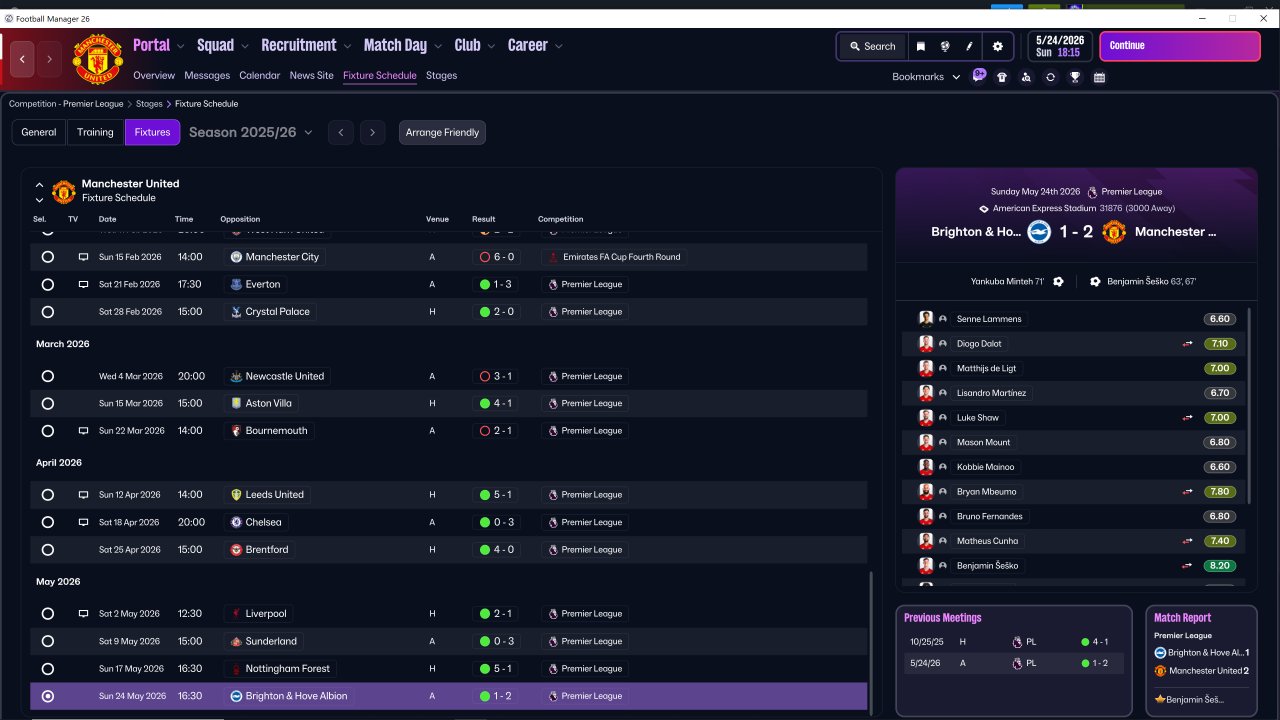The height and width of the screenshot is (720, 1280).
Task: Click the Newcastle United club badge
Action: 236,377
